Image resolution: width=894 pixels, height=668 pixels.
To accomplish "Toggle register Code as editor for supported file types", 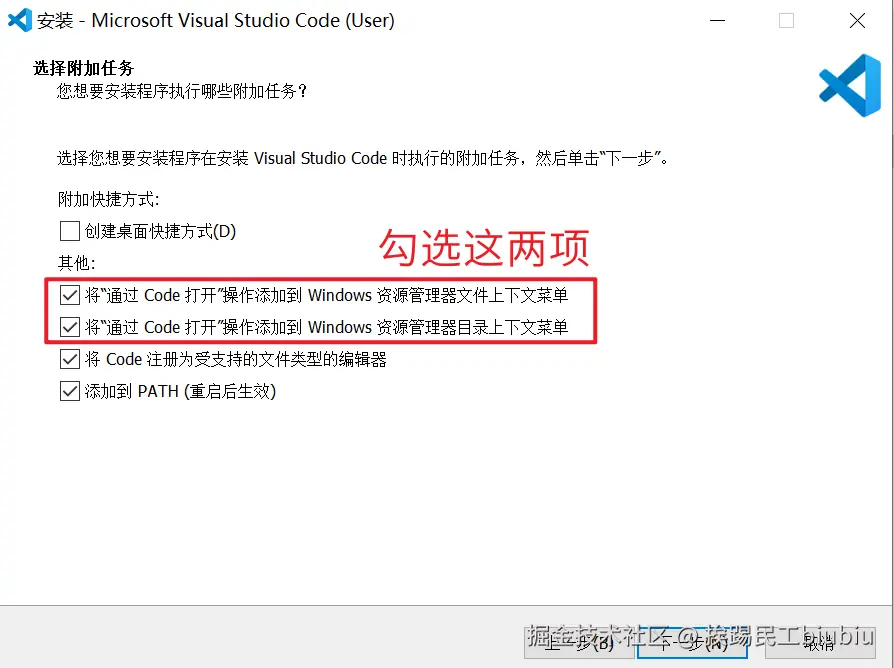I will pyautogui.click(x=70, y=359).
